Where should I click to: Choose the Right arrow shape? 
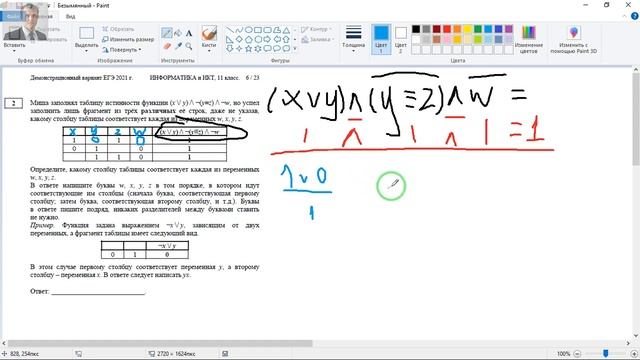[267, 40]
